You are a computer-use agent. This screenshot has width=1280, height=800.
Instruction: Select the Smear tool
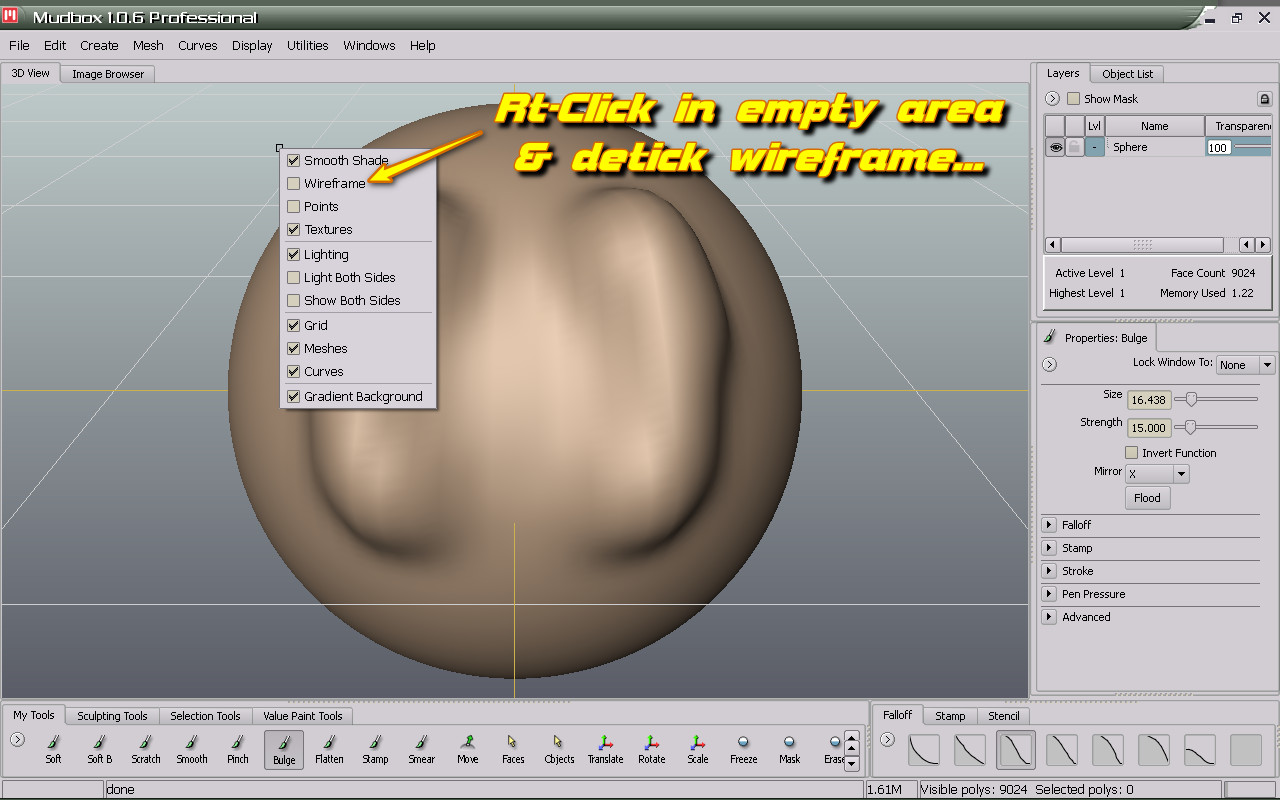click(x=422, y=749)
